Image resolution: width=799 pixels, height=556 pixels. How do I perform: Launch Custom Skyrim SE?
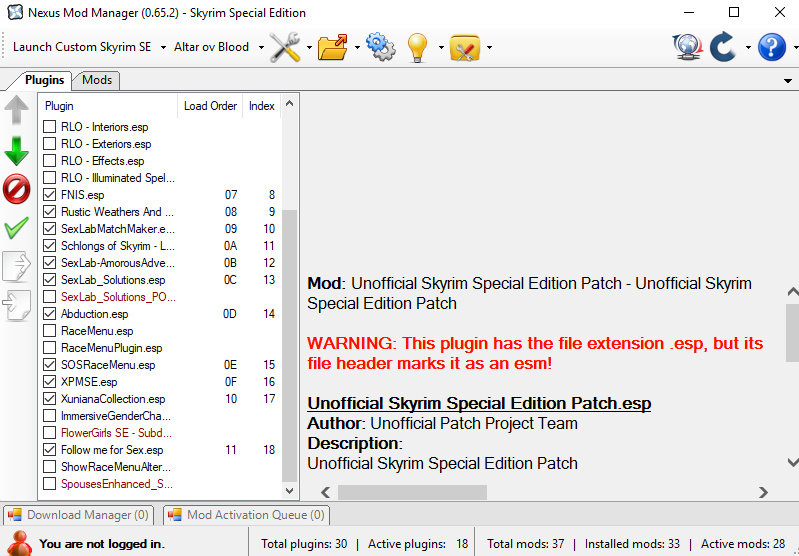(82, 47)
